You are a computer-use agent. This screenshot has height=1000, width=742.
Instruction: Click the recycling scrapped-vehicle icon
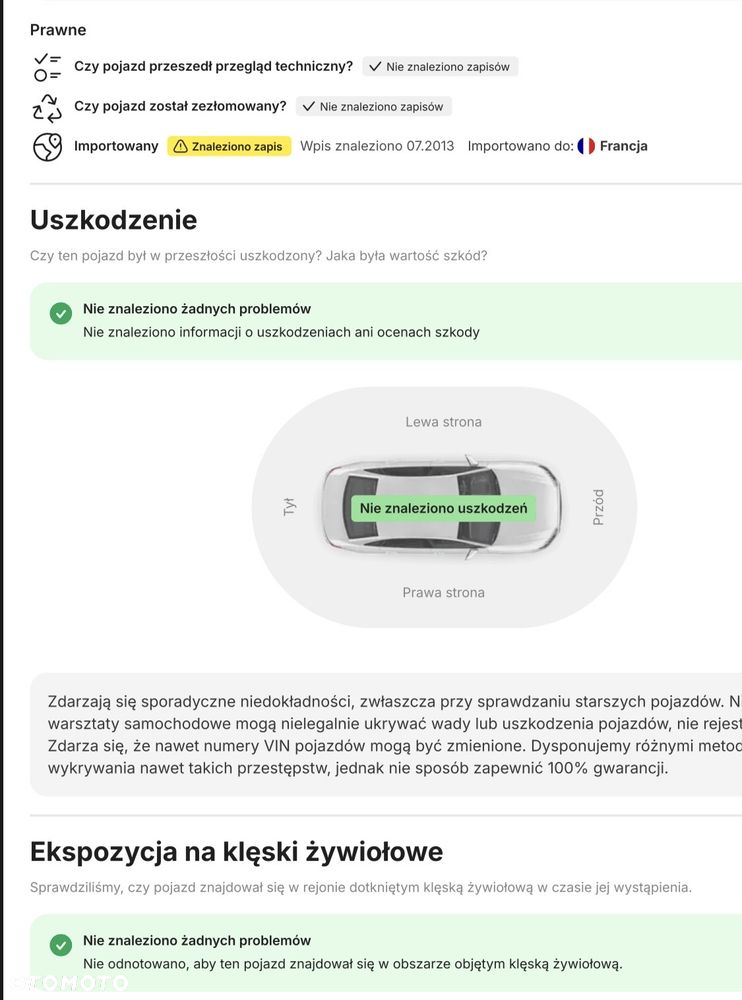pos(47,107)
